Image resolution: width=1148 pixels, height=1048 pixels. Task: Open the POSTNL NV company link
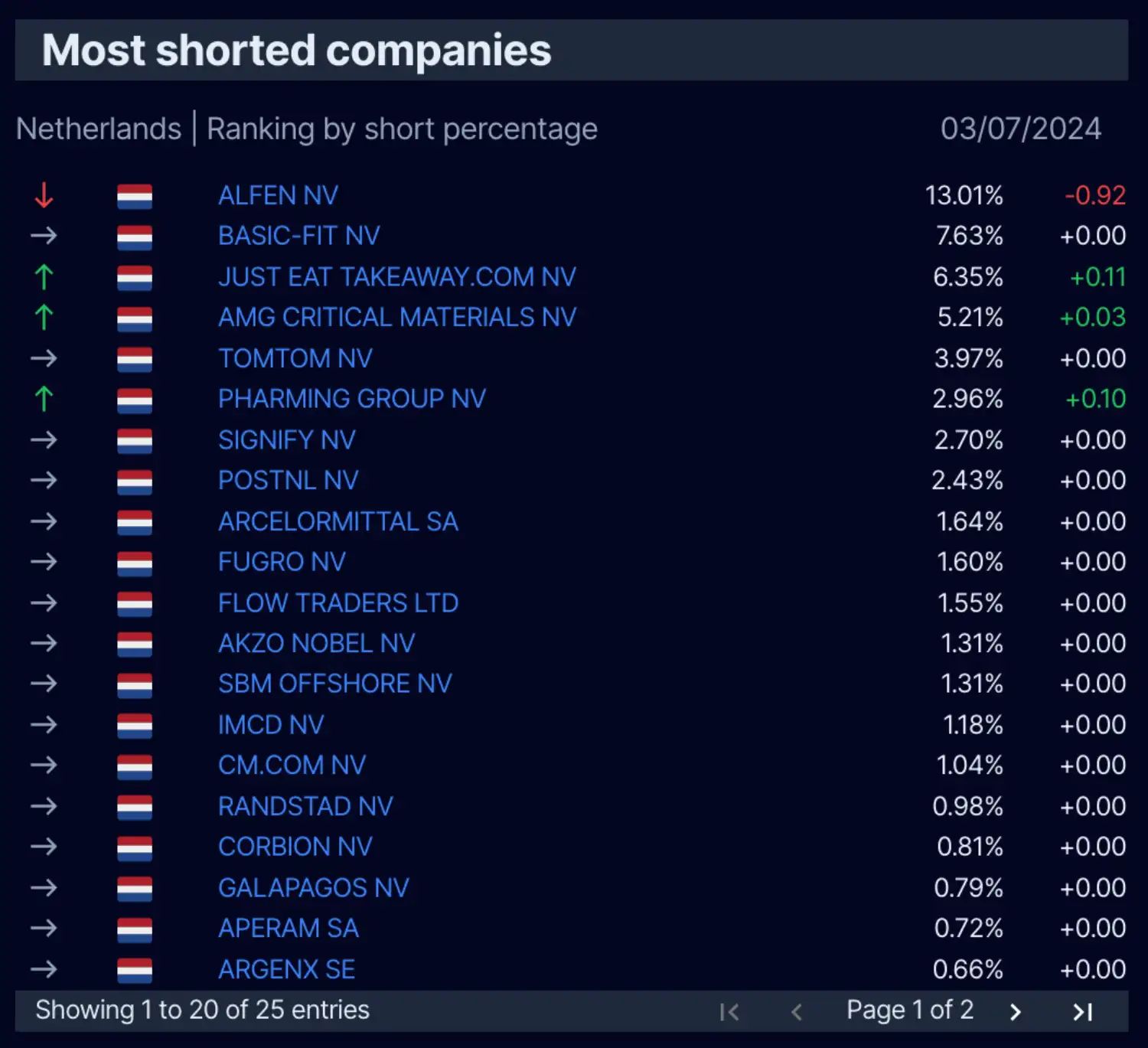point(289,480)
